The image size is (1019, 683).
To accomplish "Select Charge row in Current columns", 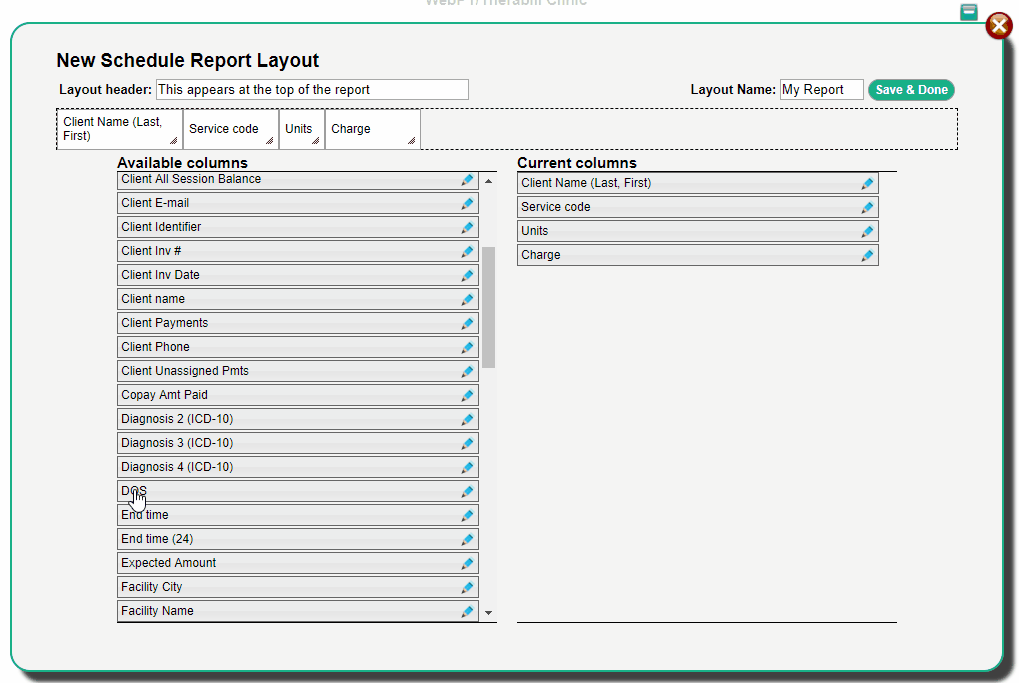I will [697, 255].
